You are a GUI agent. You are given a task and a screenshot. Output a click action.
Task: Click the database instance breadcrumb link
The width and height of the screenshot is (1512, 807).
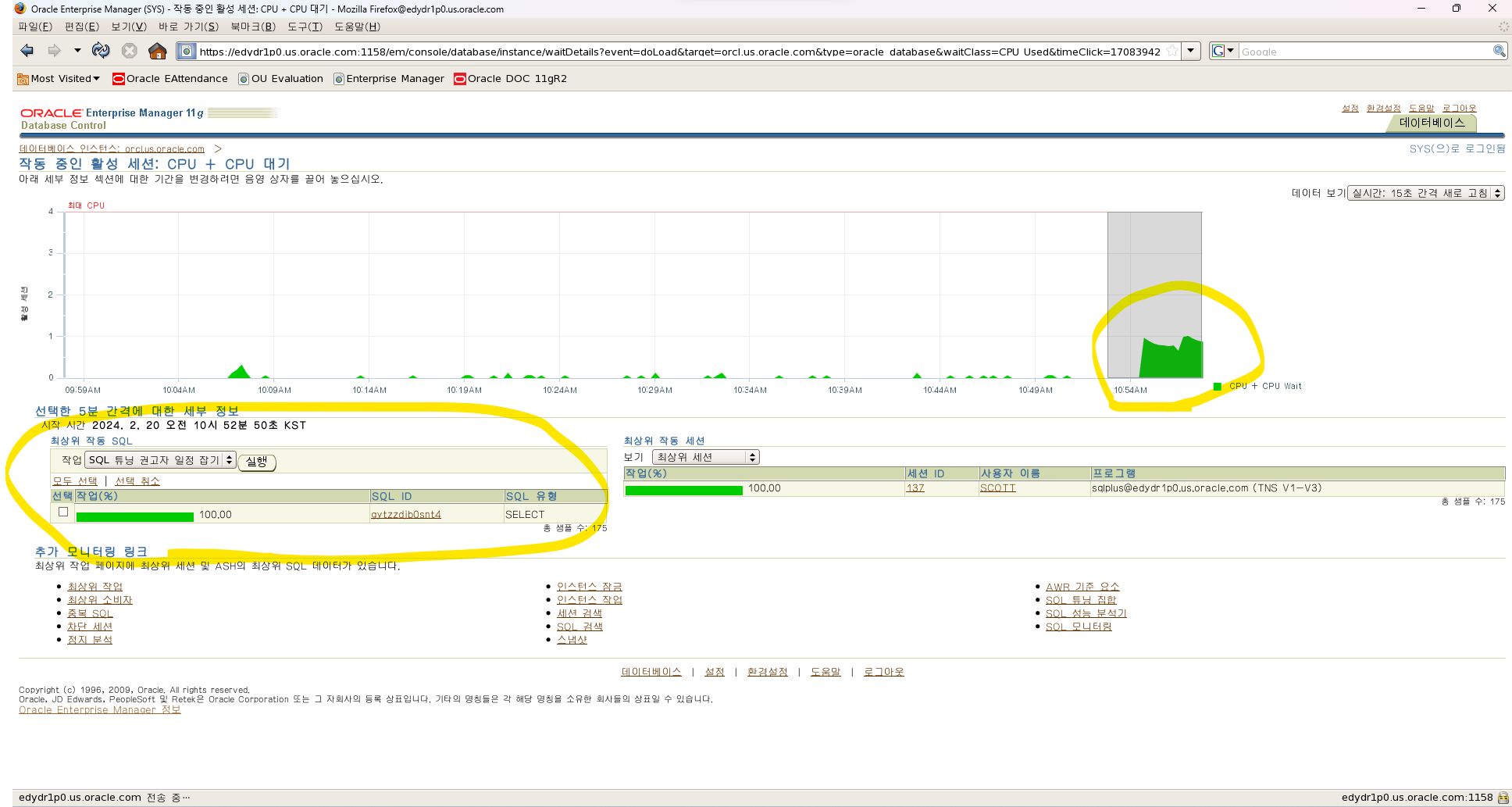click(x=112, y=148)
